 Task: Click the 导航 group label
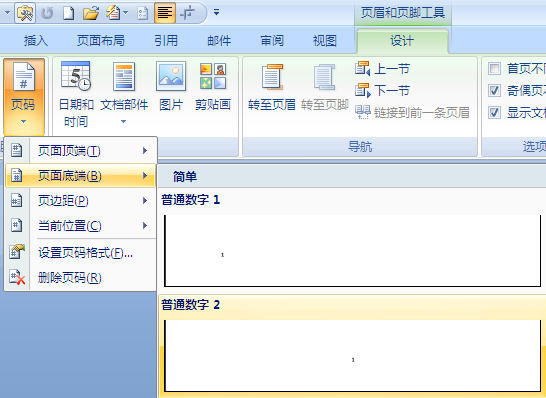click(360, 147)
